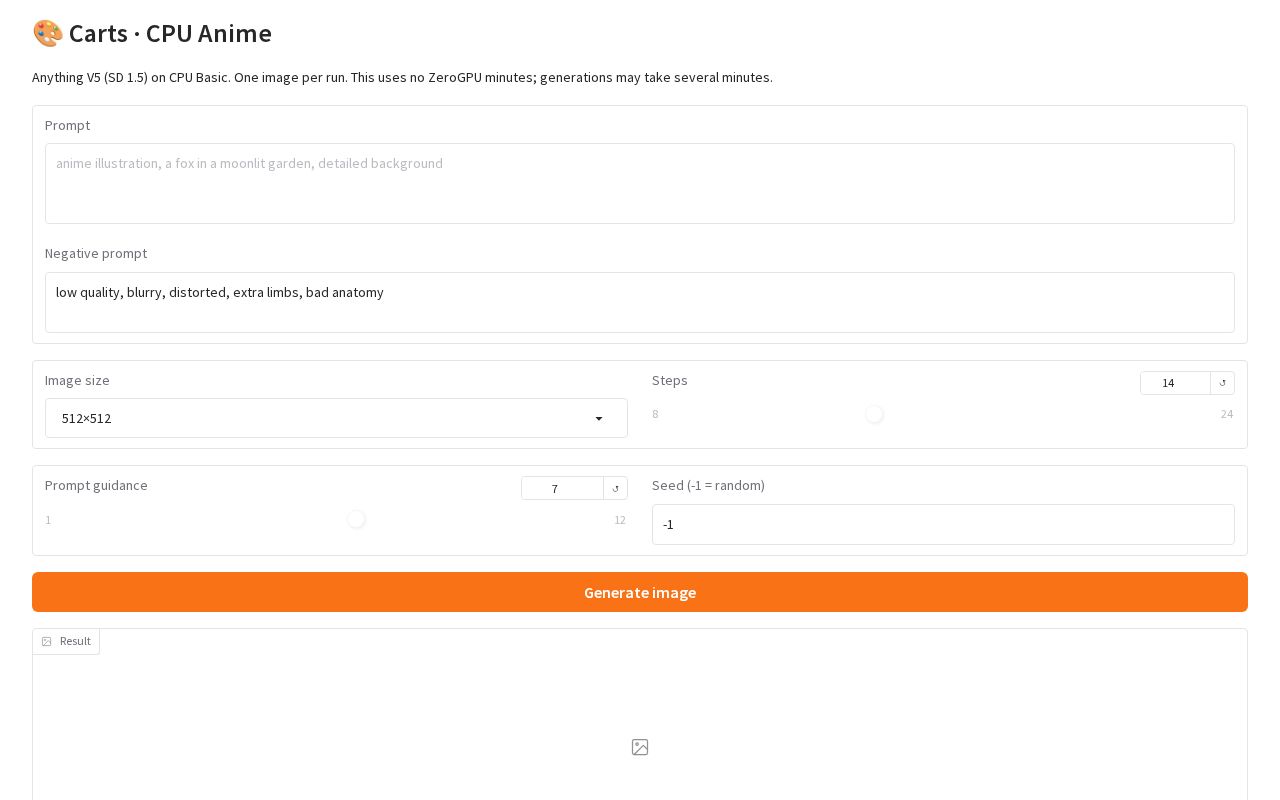Click the 'Anything V5 (SD 1.5)' description text
This screenshot has width=1280, height=800.
tap(402, 77)
